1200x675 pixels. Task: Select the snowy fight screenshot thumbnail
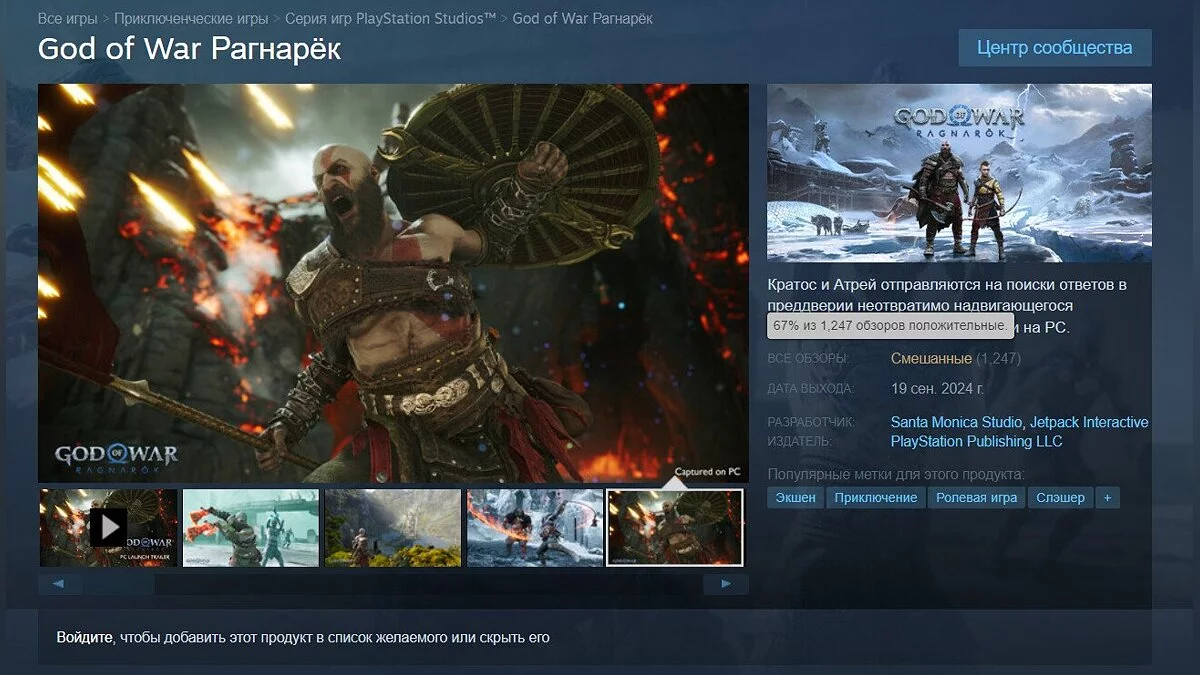pyautogui.click(x=535, y=527)
